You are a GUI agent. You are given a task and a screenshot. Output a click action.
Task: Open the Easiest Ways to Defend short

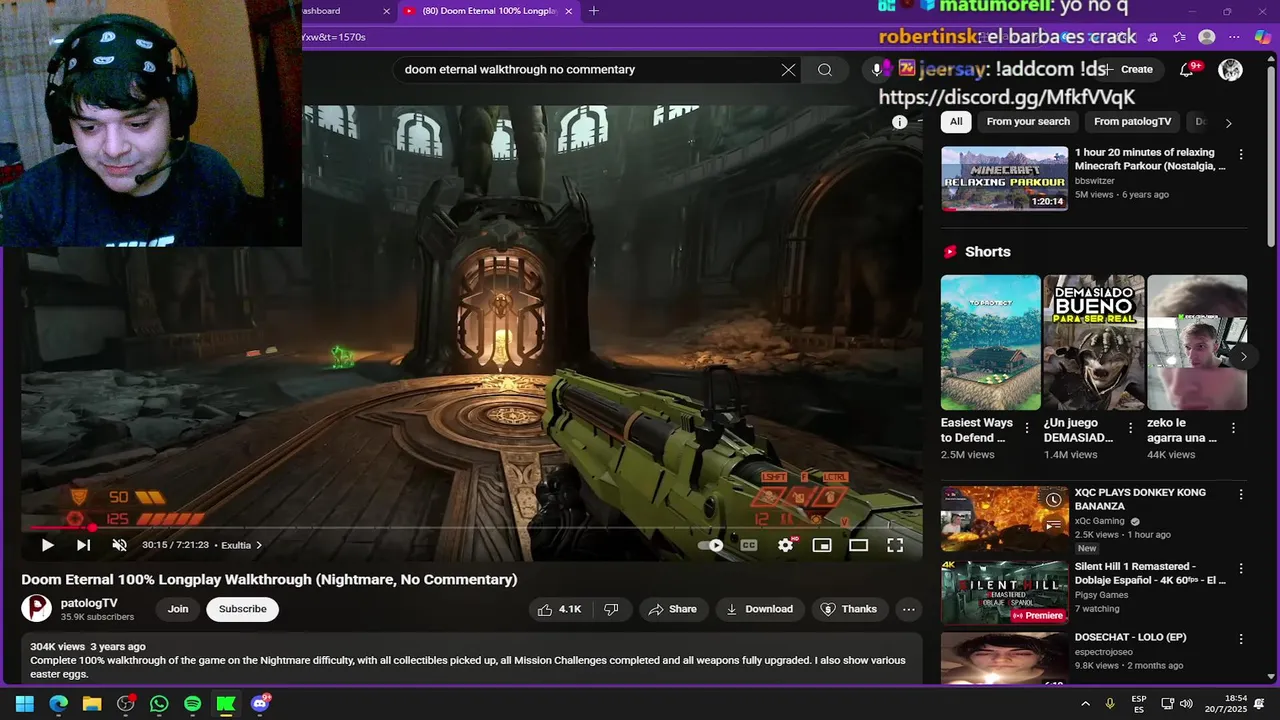[990, 343]
